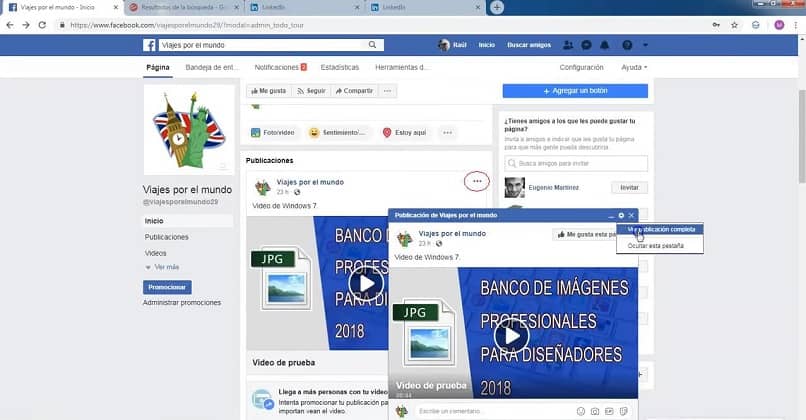Invite Eugenio Martinez with Invitar button
Viewport: 806px width, 420px height.
tap(629, 188)
